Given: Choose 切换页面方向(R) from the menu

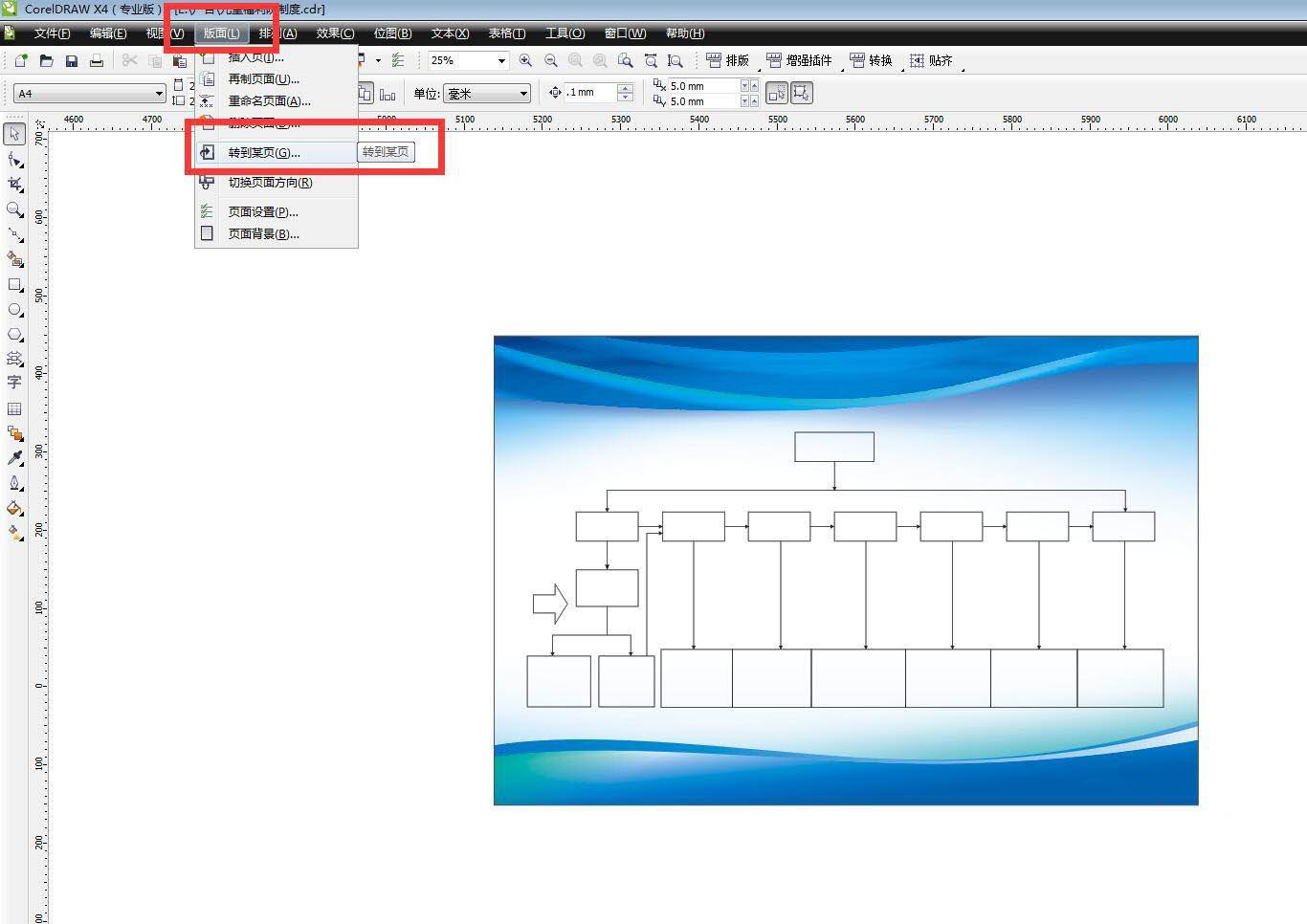Looking at the screenshot, I should pos(277,183).
